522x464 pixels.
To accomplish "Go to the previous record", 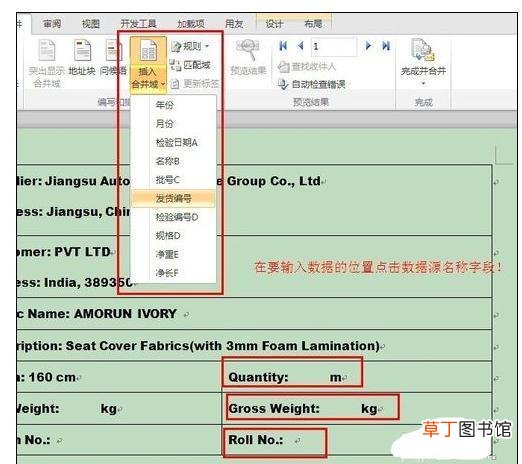I will point(301,46).
